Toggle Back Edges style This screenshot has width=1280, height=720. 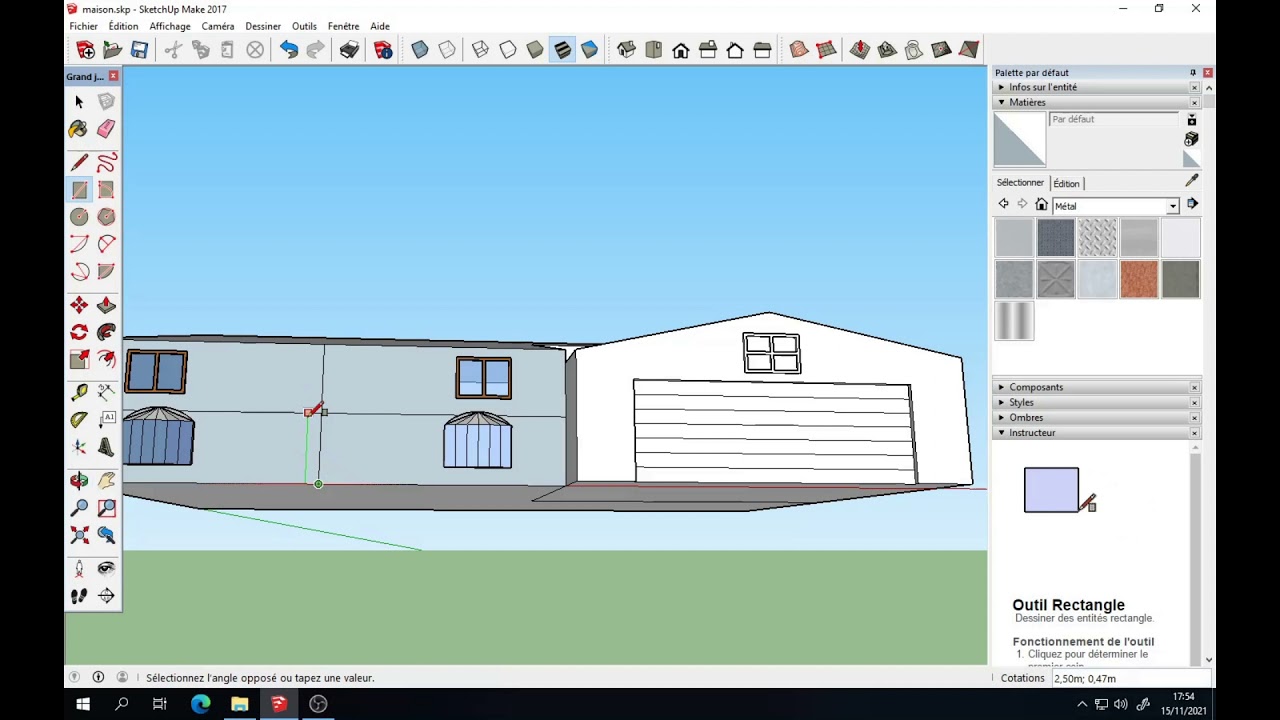click(447, 50)
